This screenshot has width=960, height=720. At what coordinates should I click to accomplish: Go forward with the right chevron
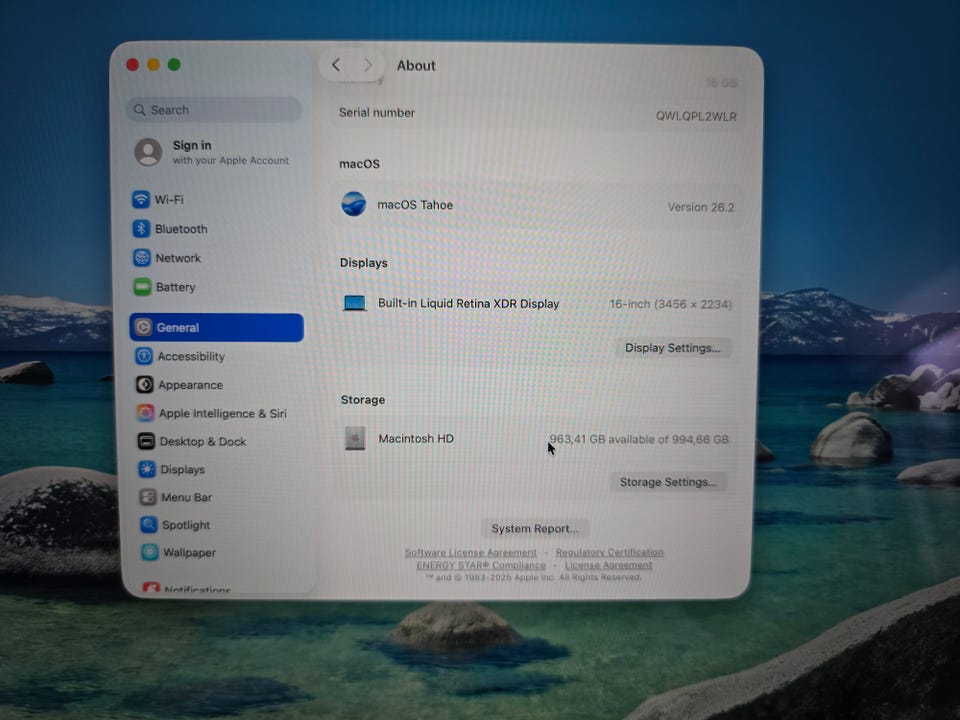(x=368, y=64)
